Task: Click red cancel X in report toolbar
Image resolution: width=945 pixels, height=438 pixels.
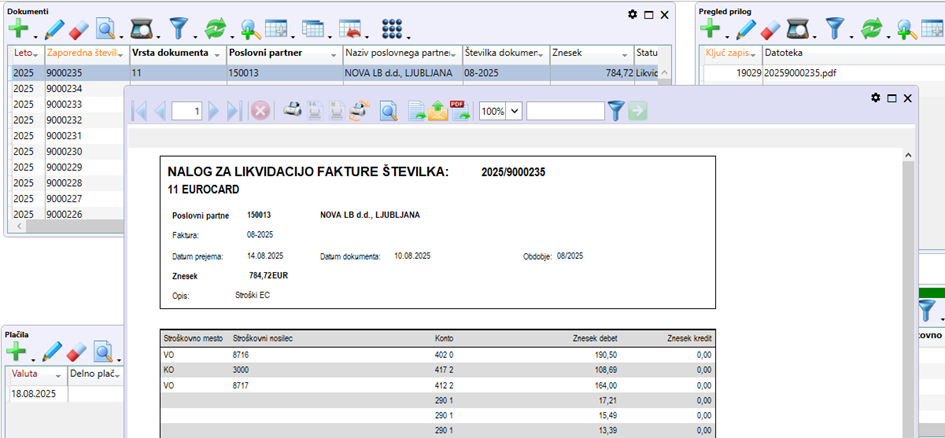Action: 260,111
